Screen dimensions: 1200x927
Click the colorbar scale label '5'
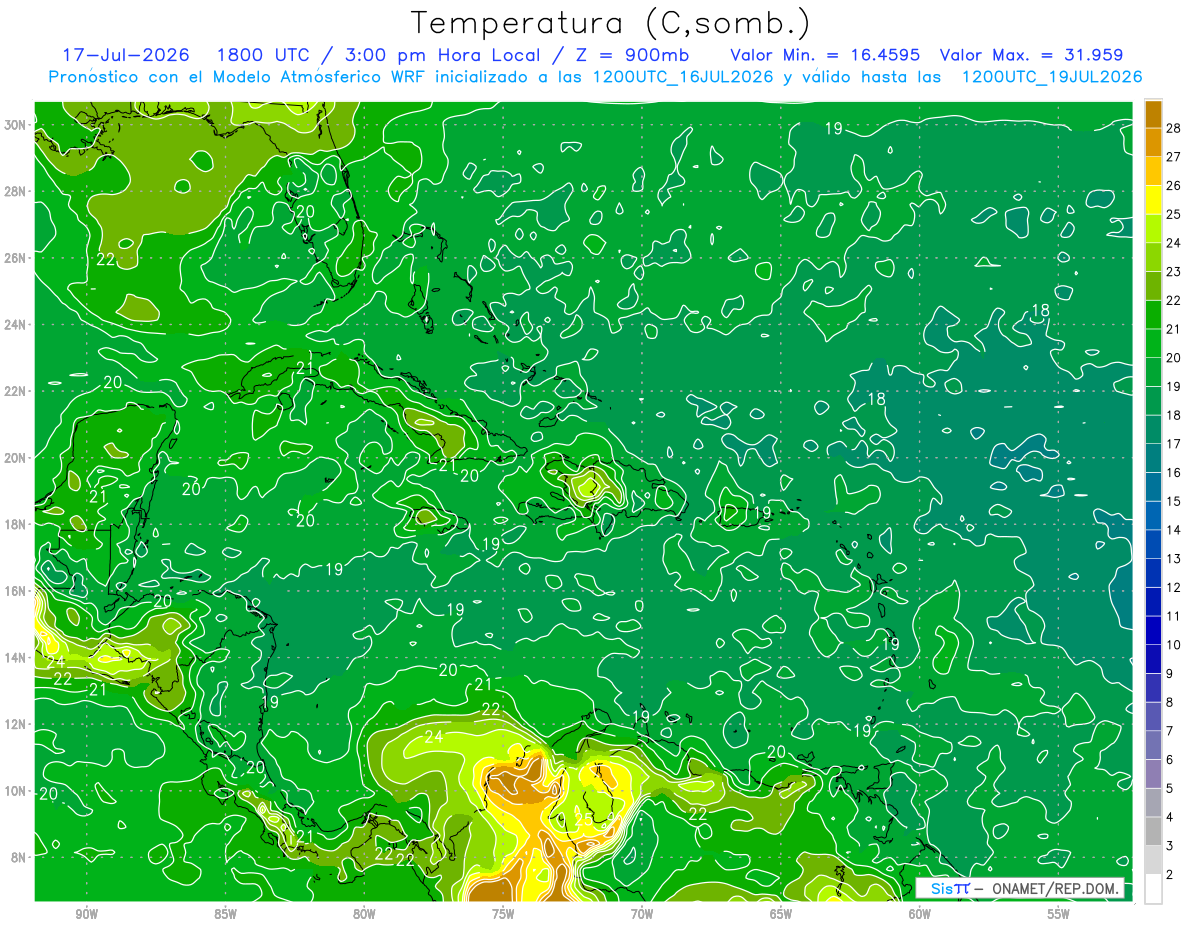[1170, 788]
